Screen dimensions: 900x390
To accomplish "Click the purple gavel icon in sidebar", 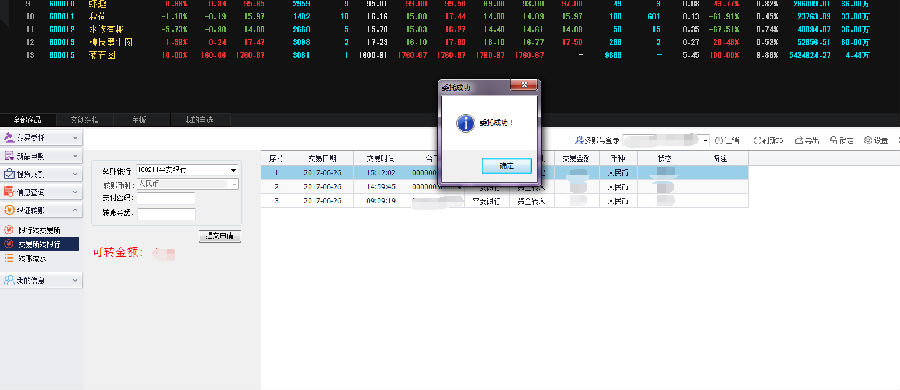I will (x=9, y=138).
